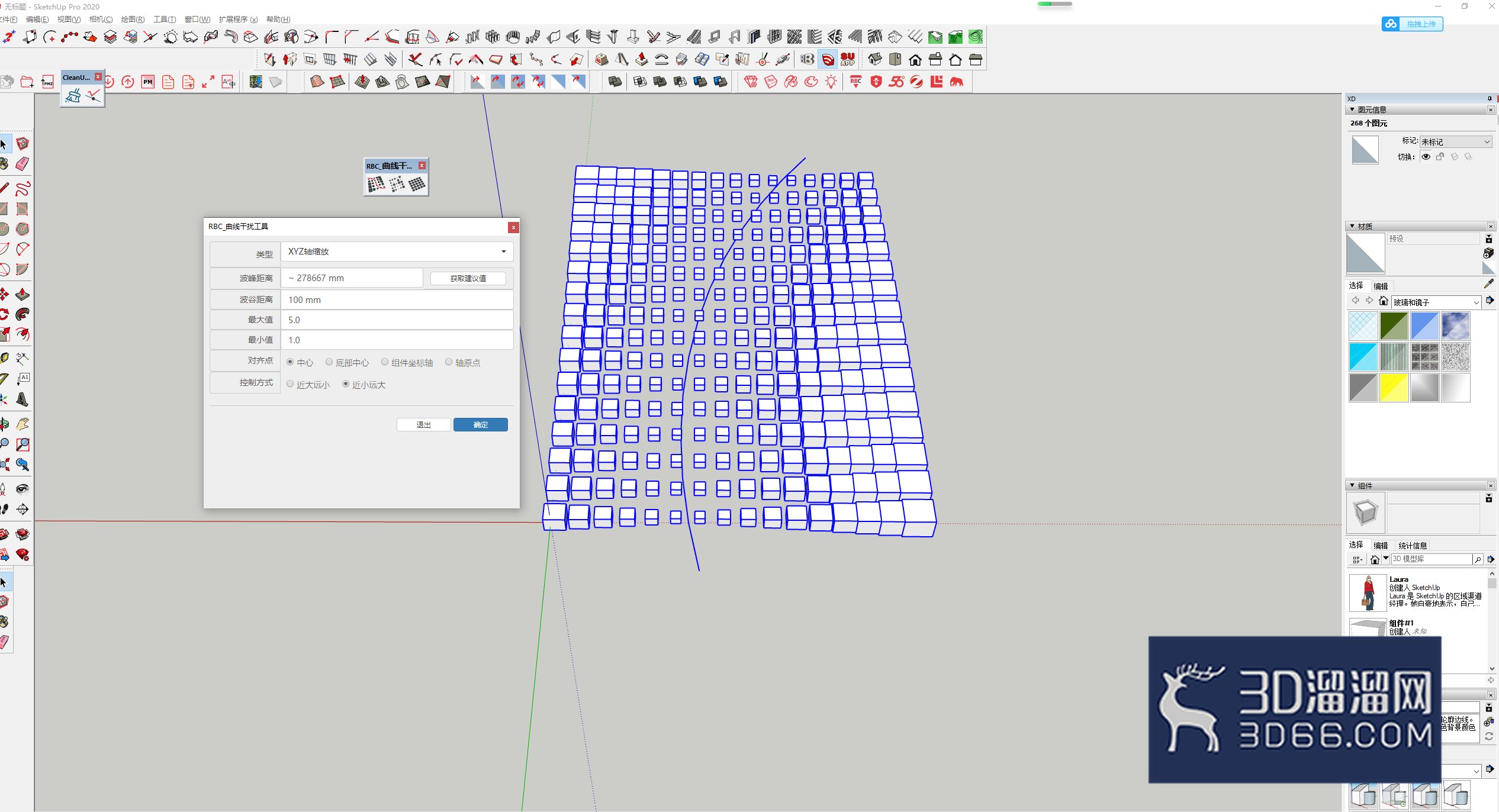The width and height of the screenshot is (1499, 812).
Task: Click the 拖拽上传 upload button
Action: pyautogui.click(x=1413, y=24)
